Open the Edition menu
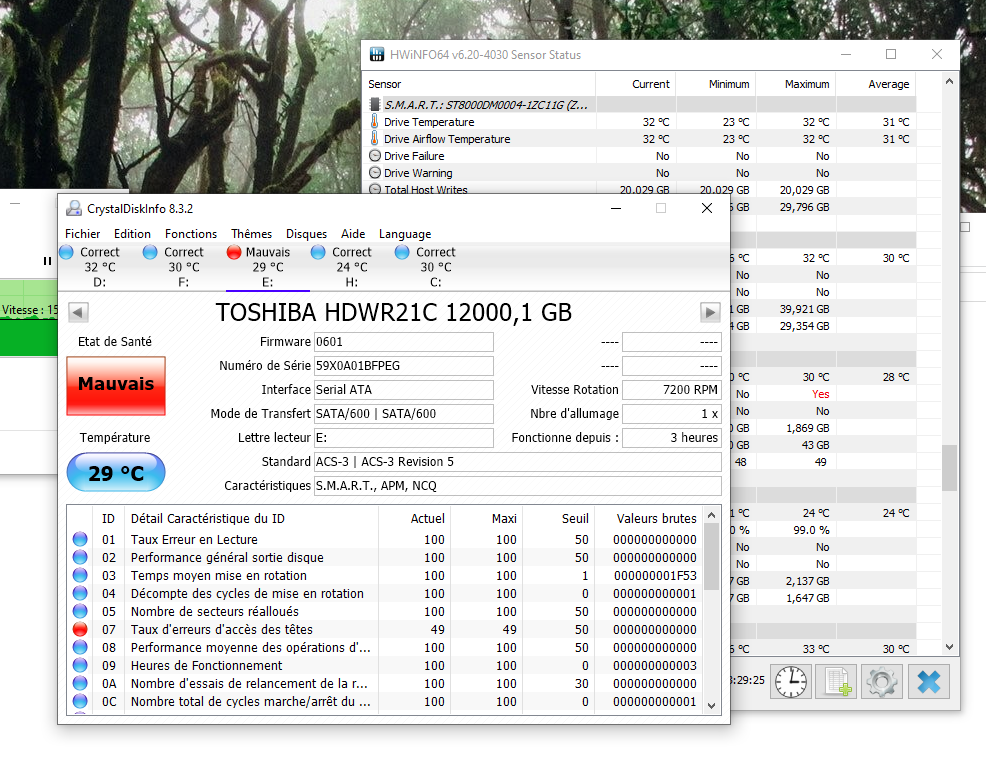Image resolution: width=986 pixels, height=770 pixels. [x=132, y=234]
